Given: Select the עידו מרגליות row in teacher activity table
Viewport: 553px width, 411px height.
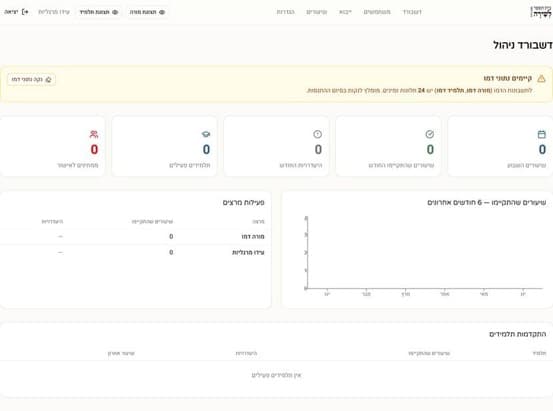Looking at the screenshot, I should pos(135,252).
